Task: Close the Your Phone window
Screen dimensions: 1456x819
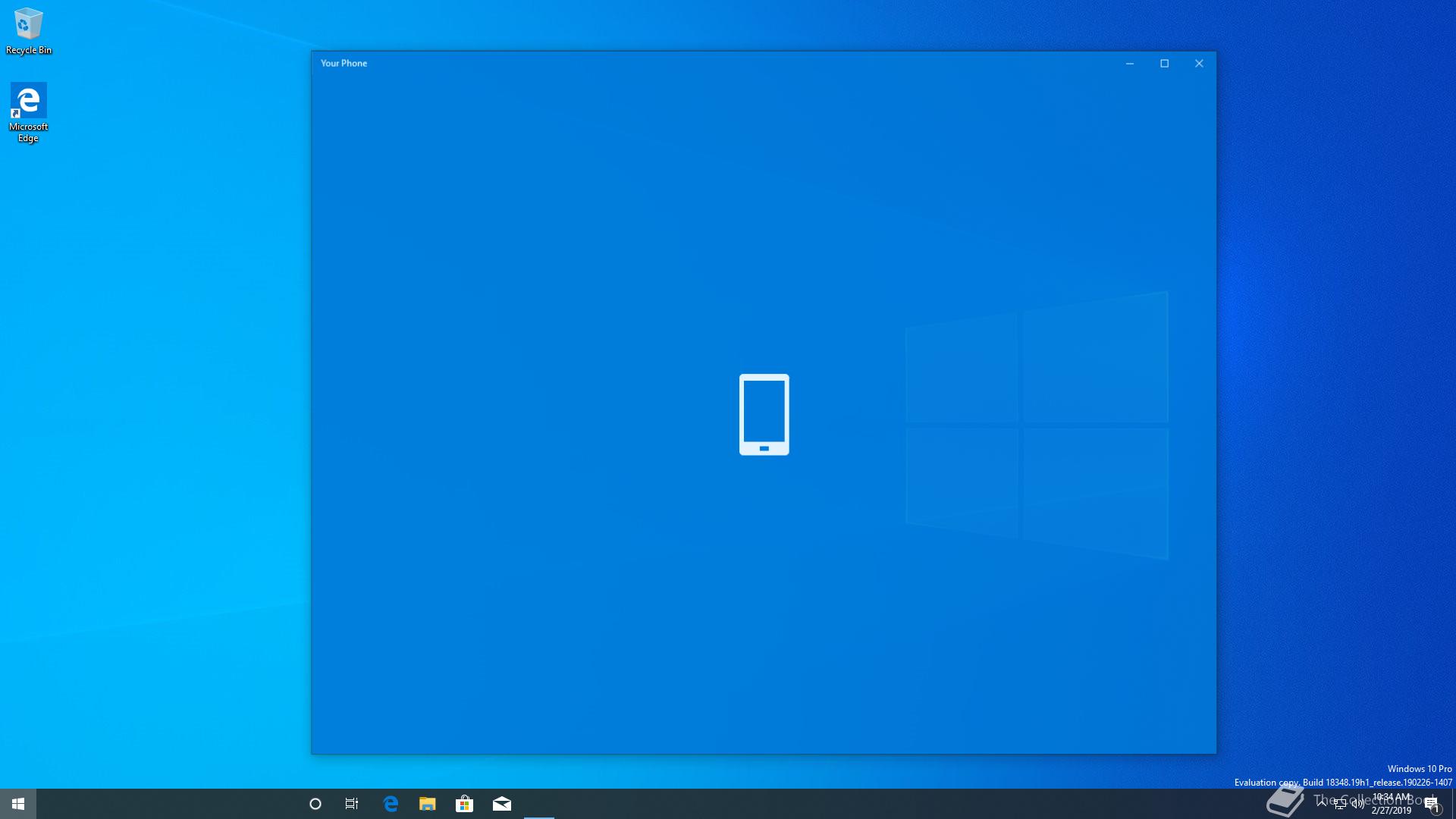Action: pos(1200,64)
